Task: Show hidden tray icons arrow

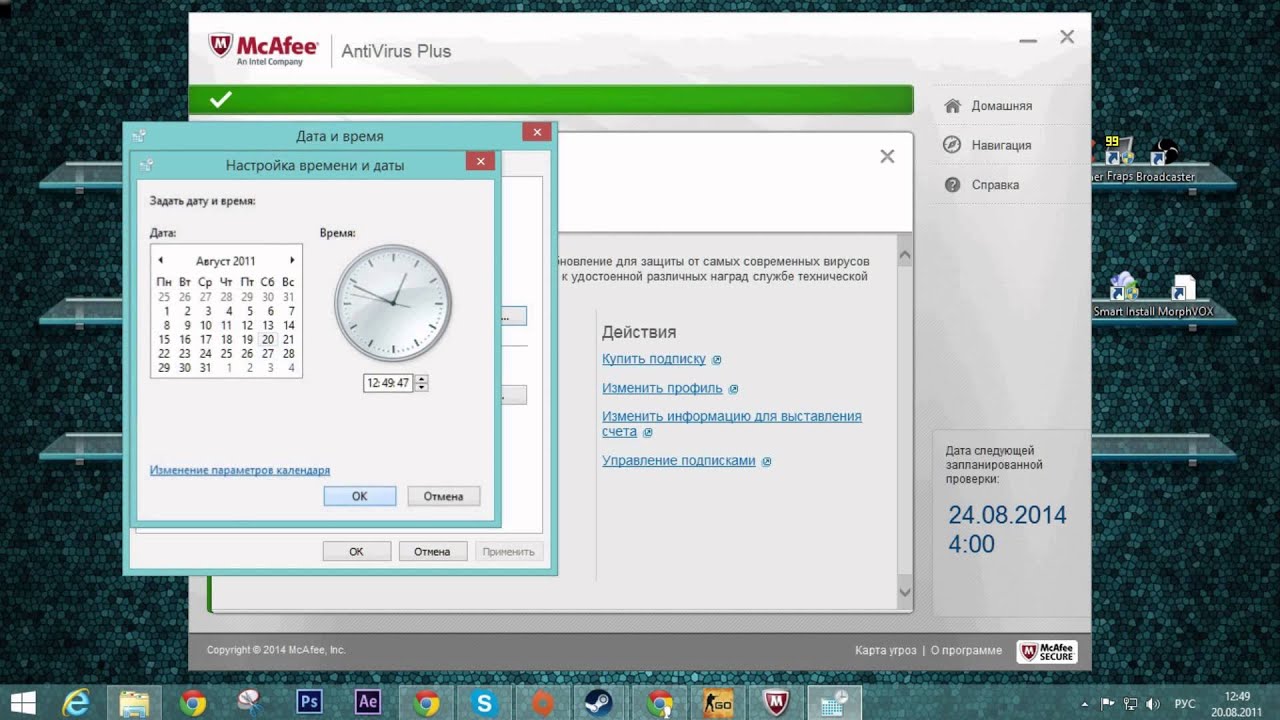Action: tap(1087, 703)
